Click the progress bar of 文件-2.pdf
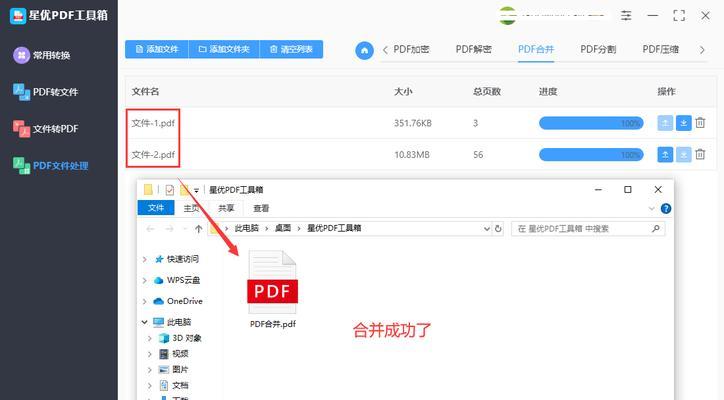 point(591,155)
